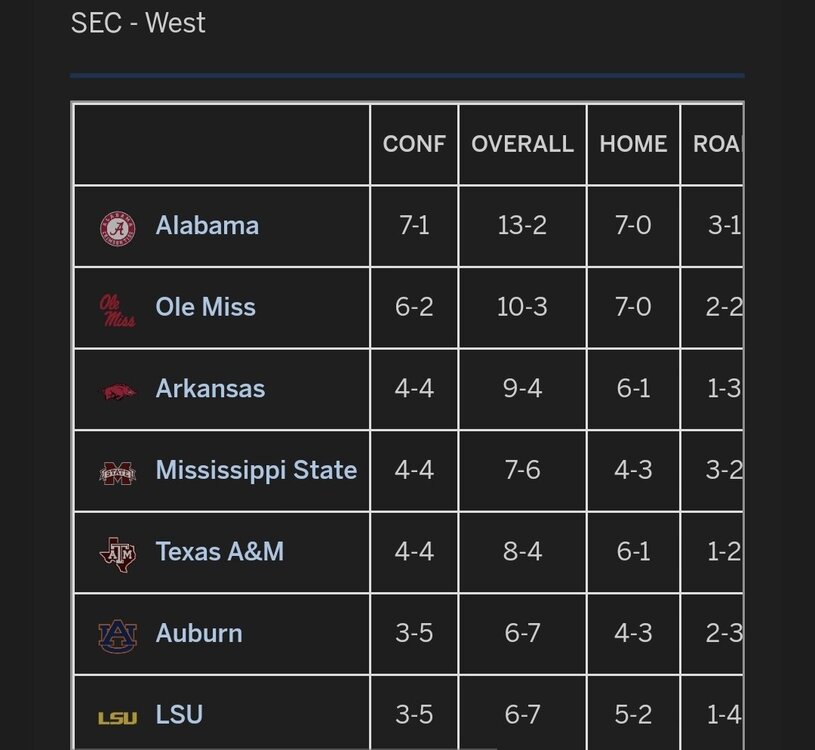Click the OVERALL column header
Screen dimensions: 815x750
click(x=522, y=144)
